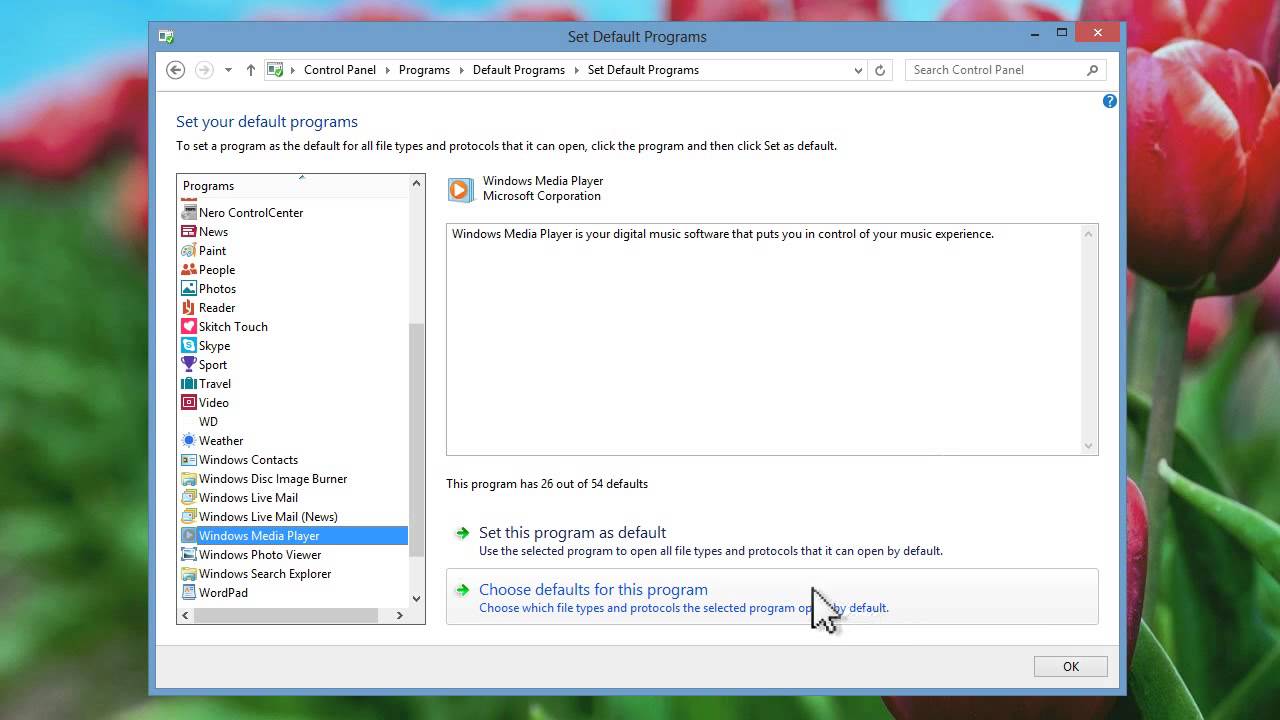Select Windows Photo Viewer program name
This screenshot has height=720, width=1280.
(x=260, y=555)
